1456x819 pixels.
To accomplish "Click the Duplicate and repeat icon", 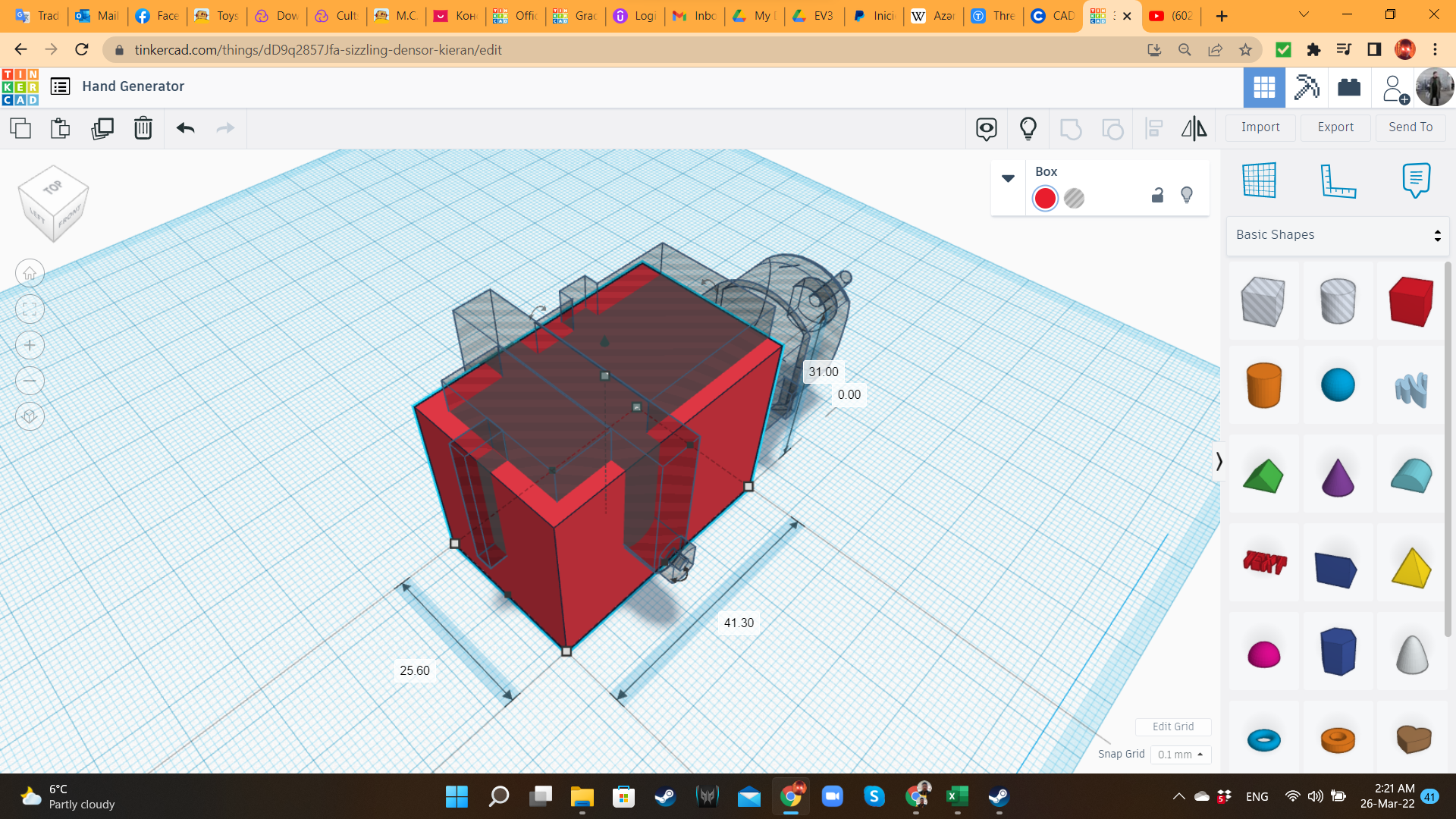I will pyautogui.click(x=102, y=128).
